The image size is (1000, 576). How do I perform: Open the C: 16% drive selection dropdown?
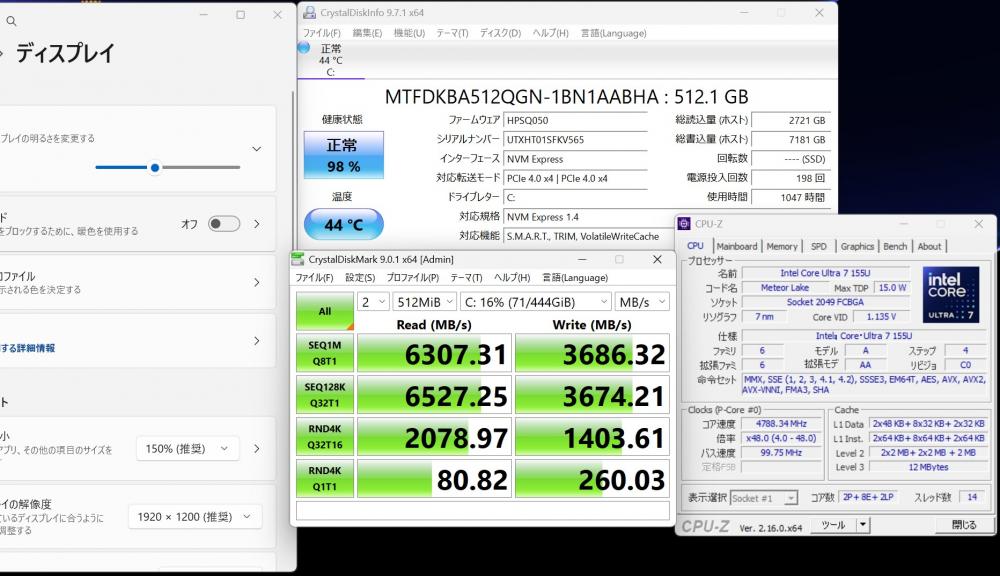coord(536,302)
